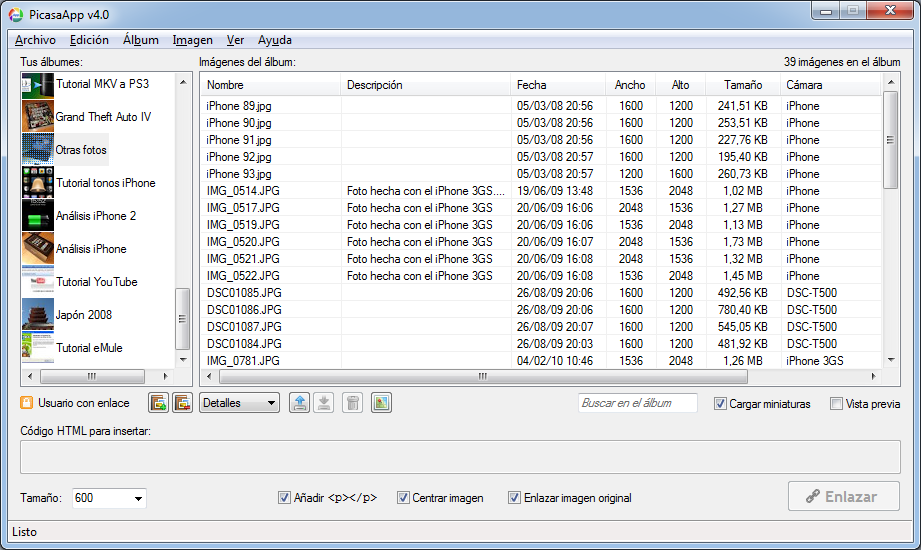The image size is (921, 550).
Task: Click the Alto column header
Action: click(680, 85)
